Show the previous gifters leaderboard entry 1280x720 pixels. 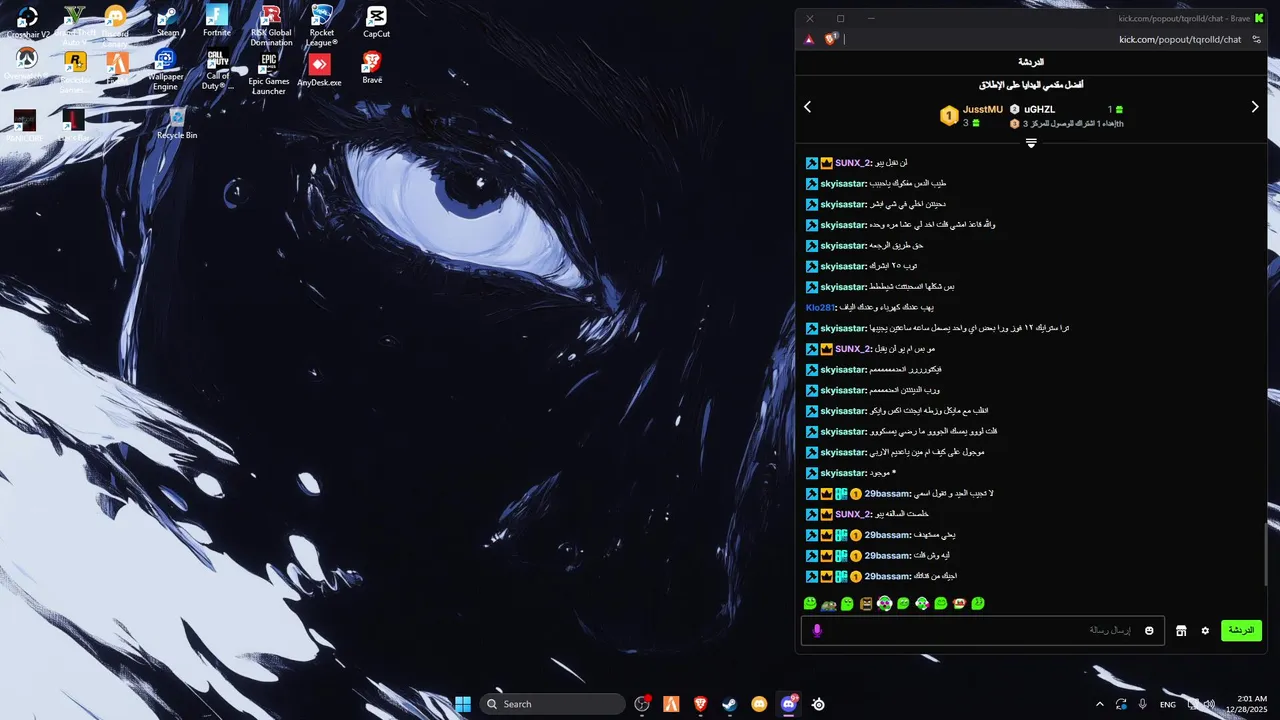pyautogui.click(x=808, y=107)
